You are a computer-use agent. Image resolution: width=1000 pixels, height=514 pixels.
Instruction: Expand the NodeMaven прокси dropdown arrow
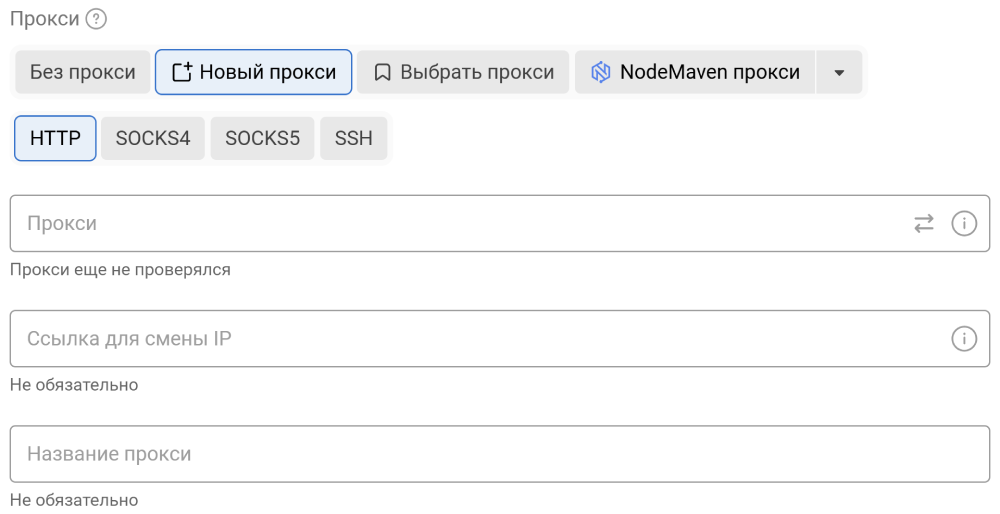point(839,72)
